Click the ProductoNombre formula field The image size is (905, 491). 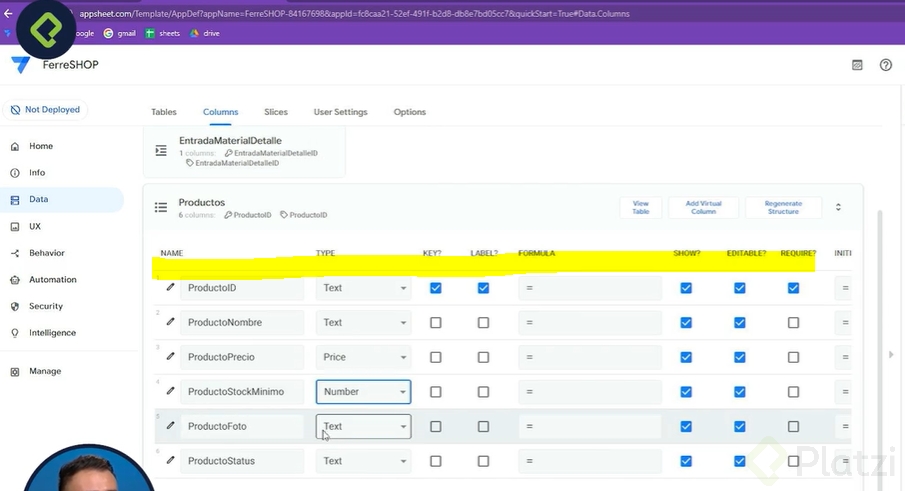point(590,323)
